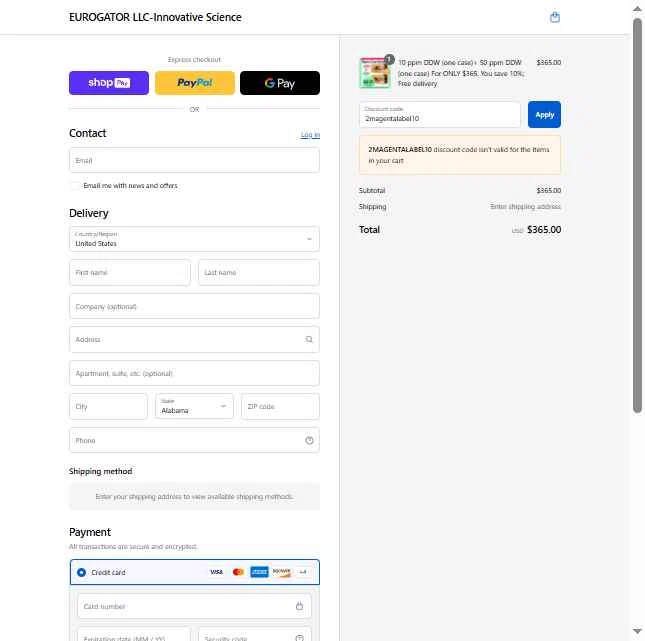Focus the First name field
Viewport: 645px width, 641px height.
(x=130, y=272)
